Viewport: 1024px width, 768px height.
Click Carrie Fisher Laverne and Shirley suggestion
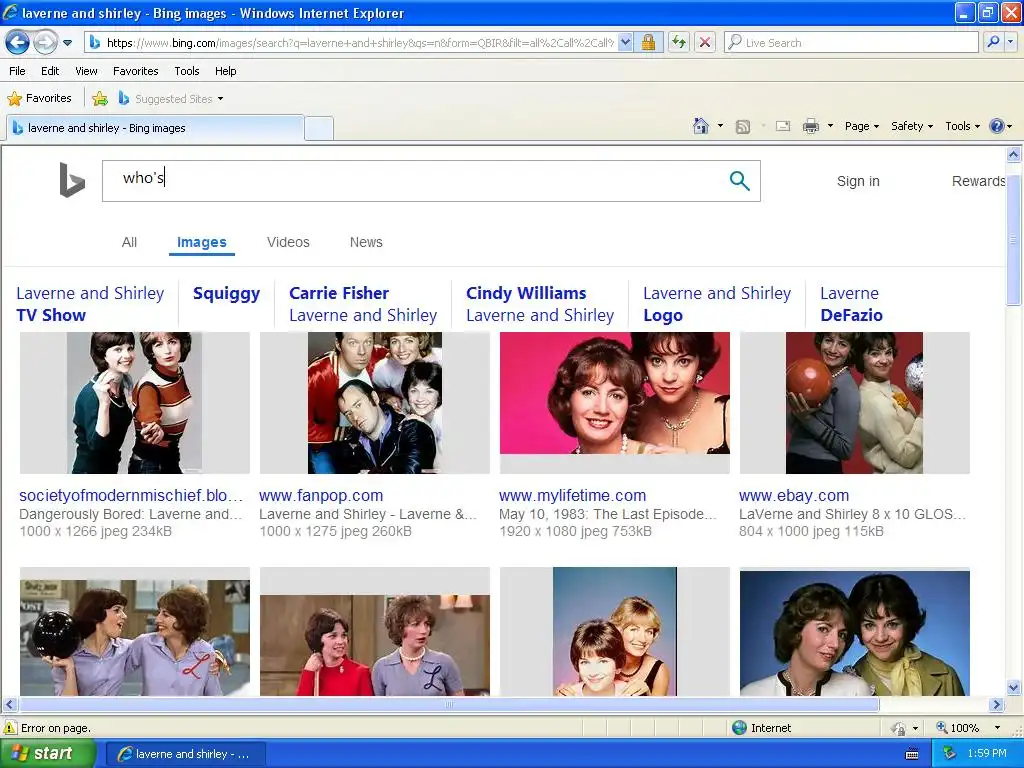[x=363, y=304]
